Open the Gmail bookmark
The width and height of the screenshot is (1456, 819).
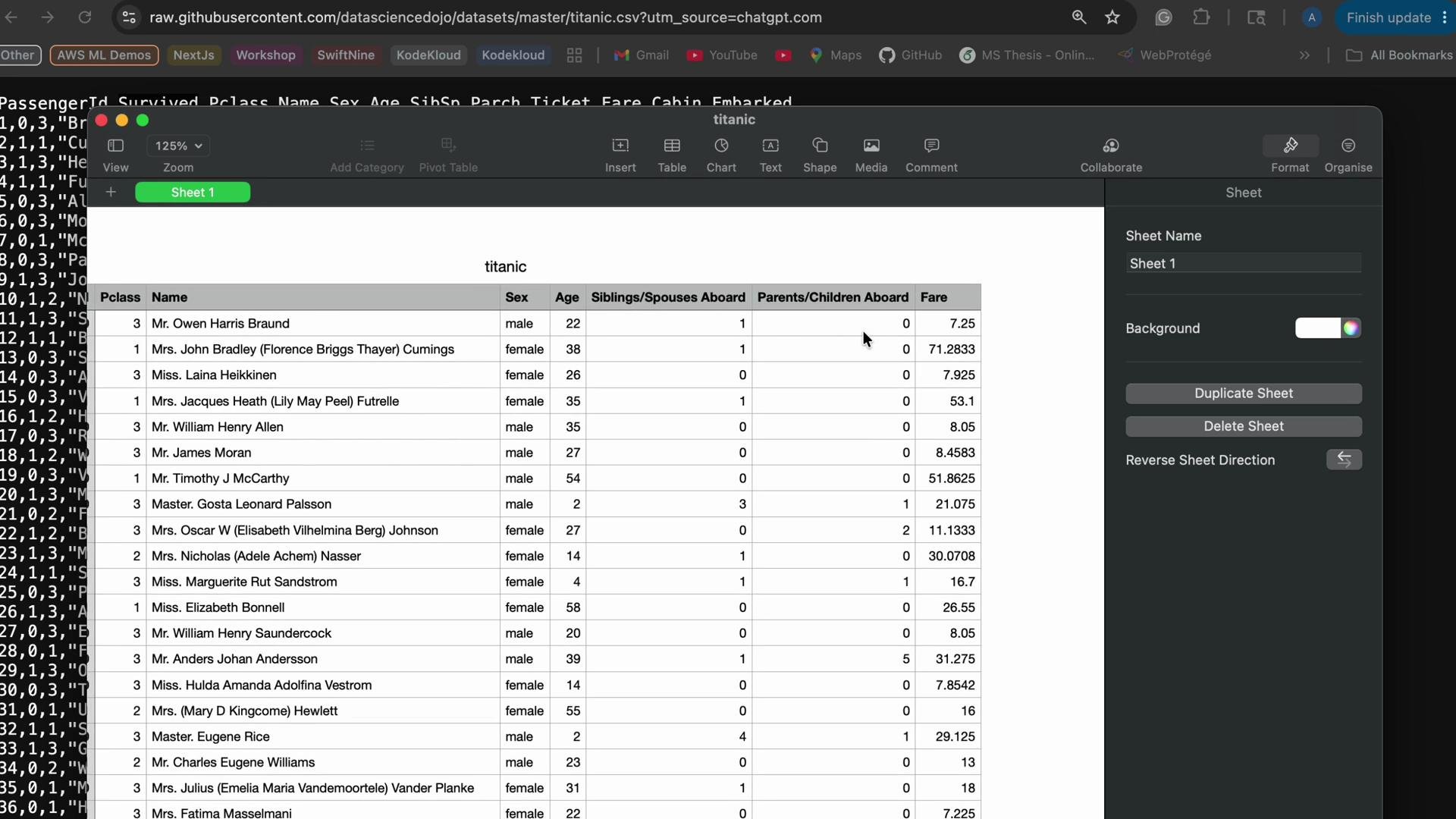coord(642,55)
